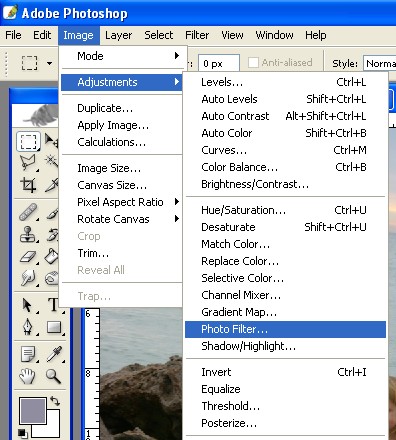Choose Gradient Map adjustment
The image size is (396, 440).
click(x=285, y=312)
